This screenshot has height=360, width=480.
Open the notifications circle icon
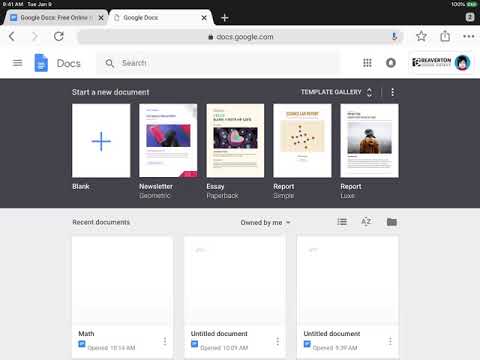coord(391,63)
